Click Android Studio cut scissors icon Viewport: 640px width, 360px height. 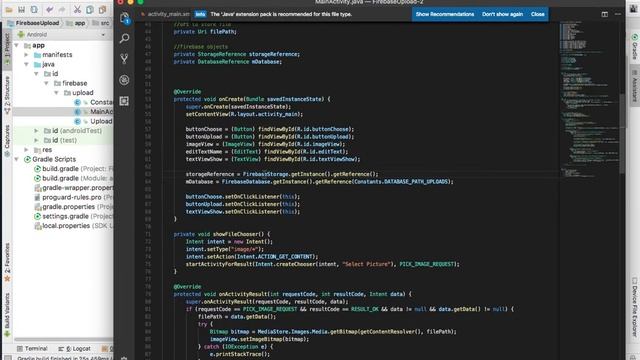pyautogui.click(x=77, y=9)
